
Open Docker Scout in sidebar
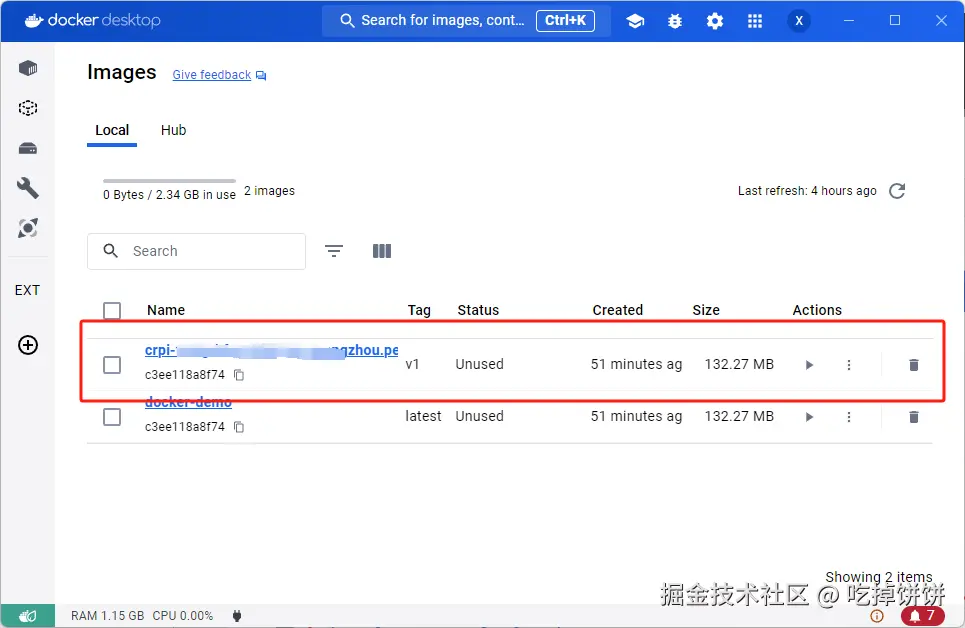(x=28, y=228)
